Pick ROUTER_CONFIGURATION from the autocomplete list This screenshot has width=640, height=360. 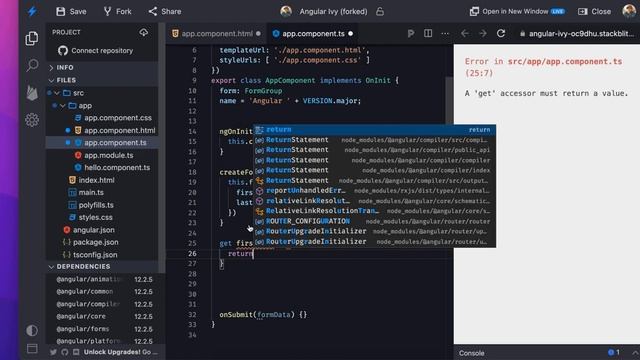click(x=375, y=221)
